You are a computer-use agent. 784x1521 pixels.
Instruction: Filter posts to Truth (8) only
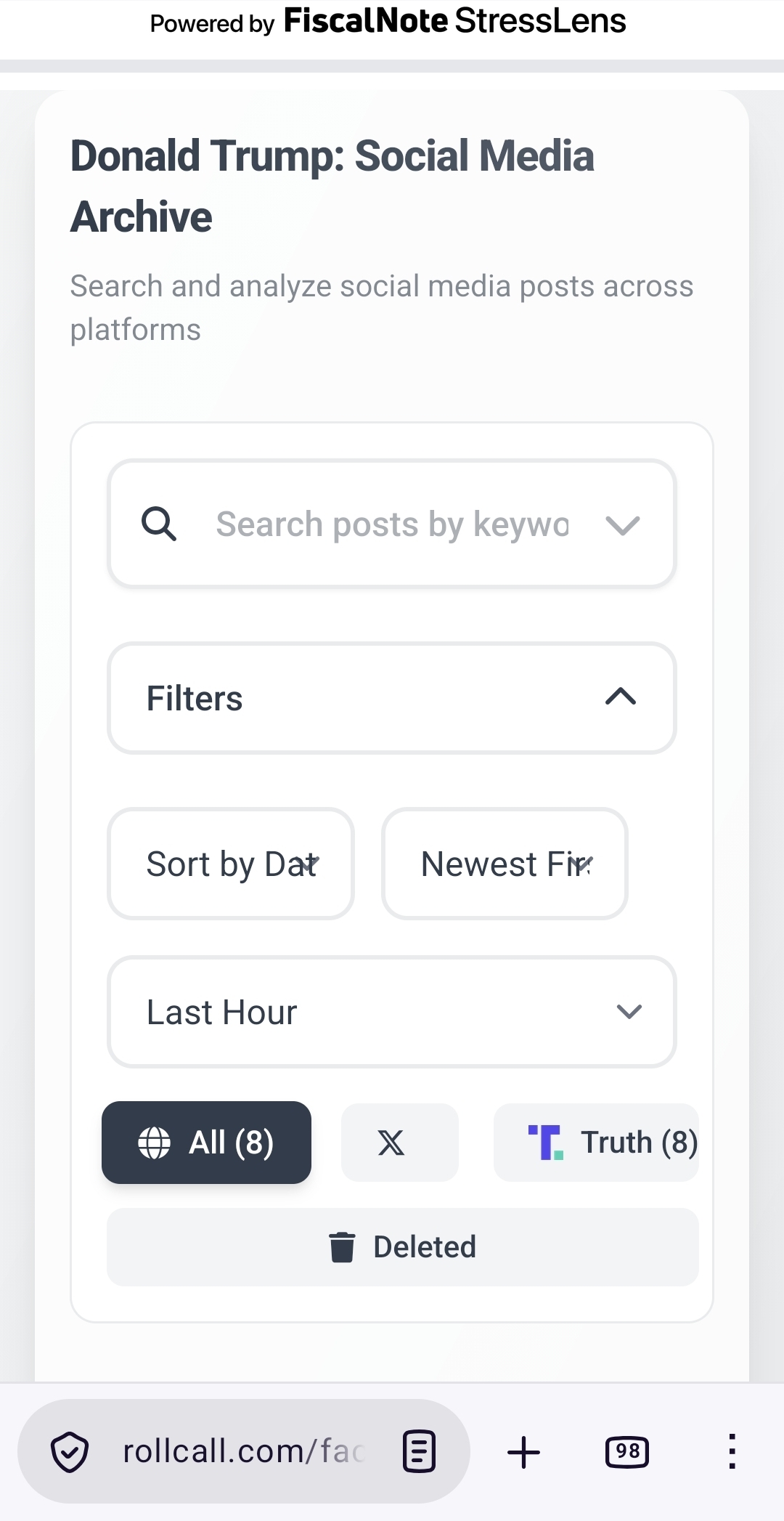(596, 1143)
